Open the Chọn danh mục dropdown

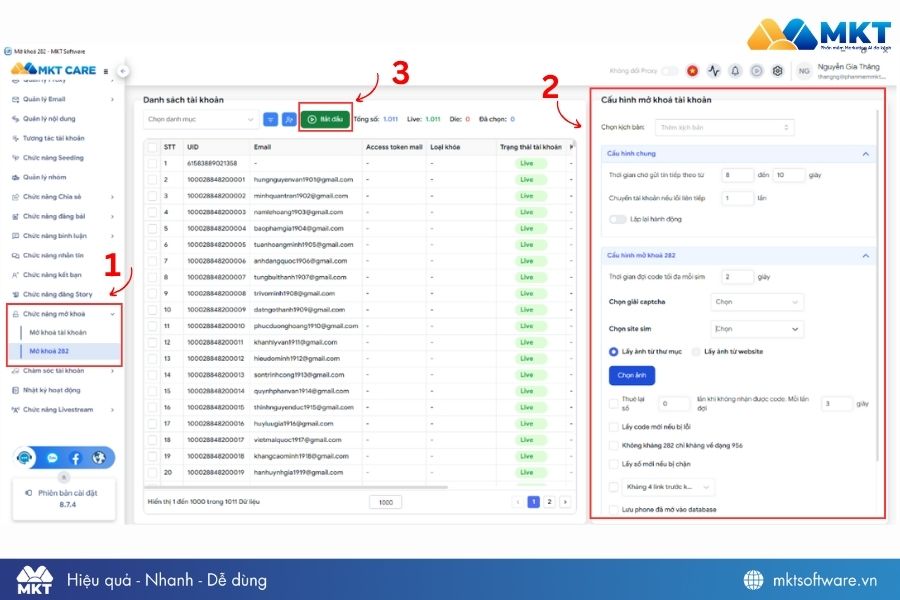point(200,119)
